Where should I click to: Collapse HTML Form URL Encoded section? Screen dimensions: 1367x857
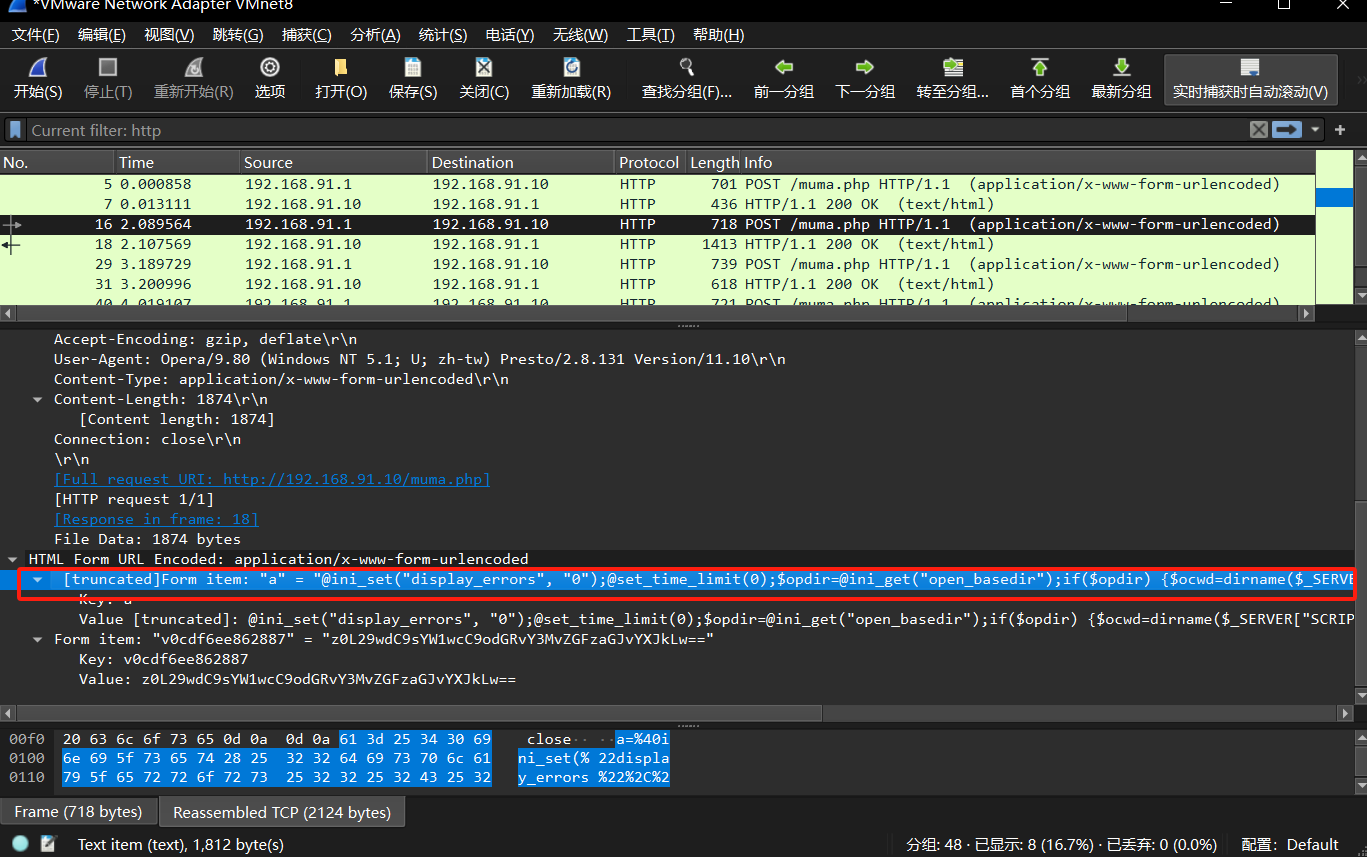pyautogui.click(x=12, y=559)
